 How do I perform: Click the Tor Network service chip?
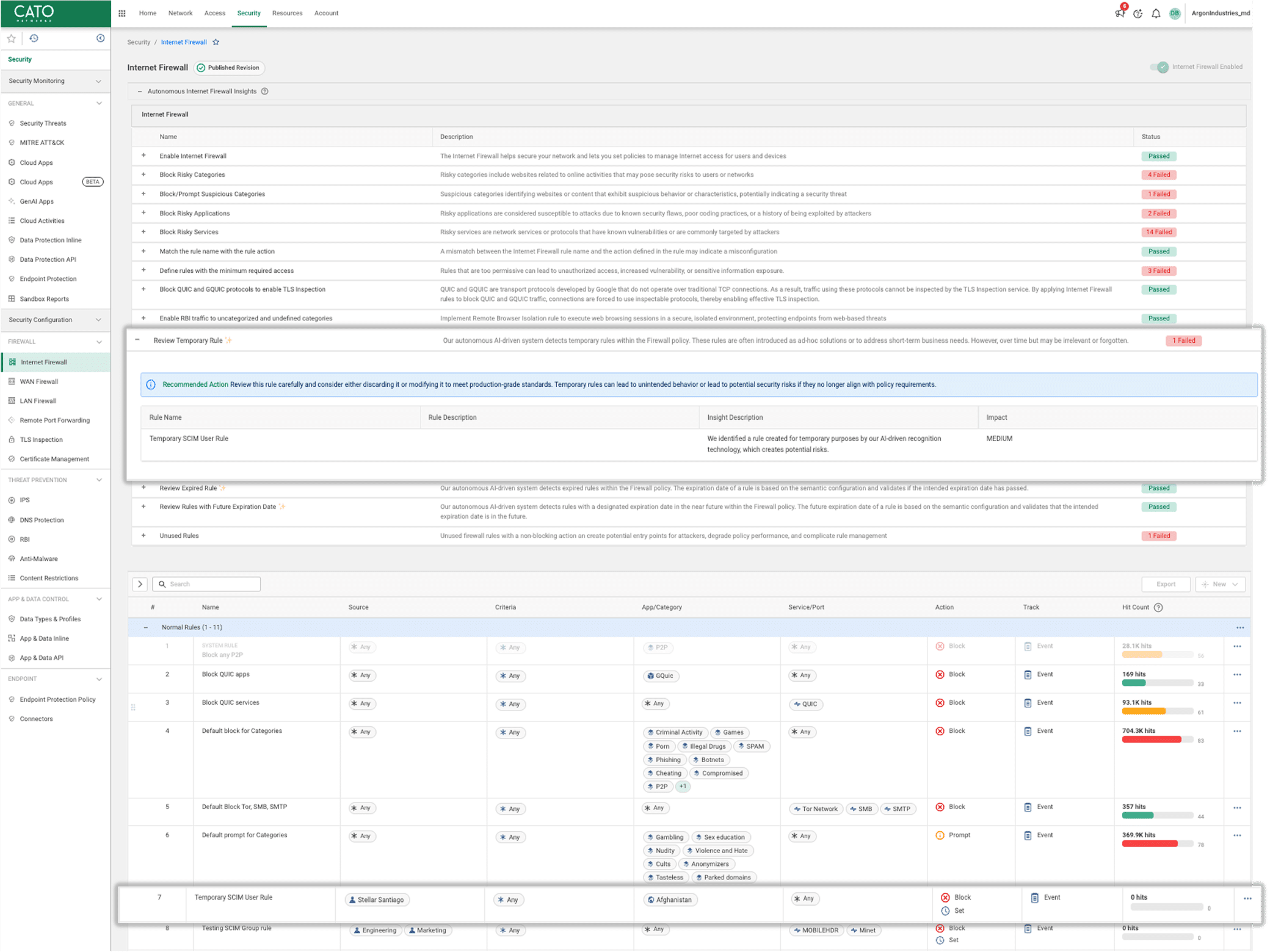pyautogui.click(x=815, y=809)
